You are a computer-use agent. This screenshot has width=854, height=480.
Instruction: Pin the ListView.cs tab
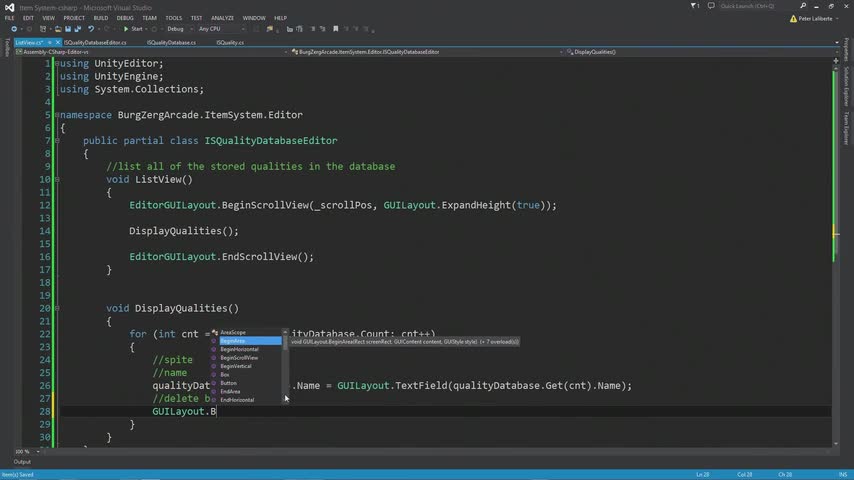[50, 42]
